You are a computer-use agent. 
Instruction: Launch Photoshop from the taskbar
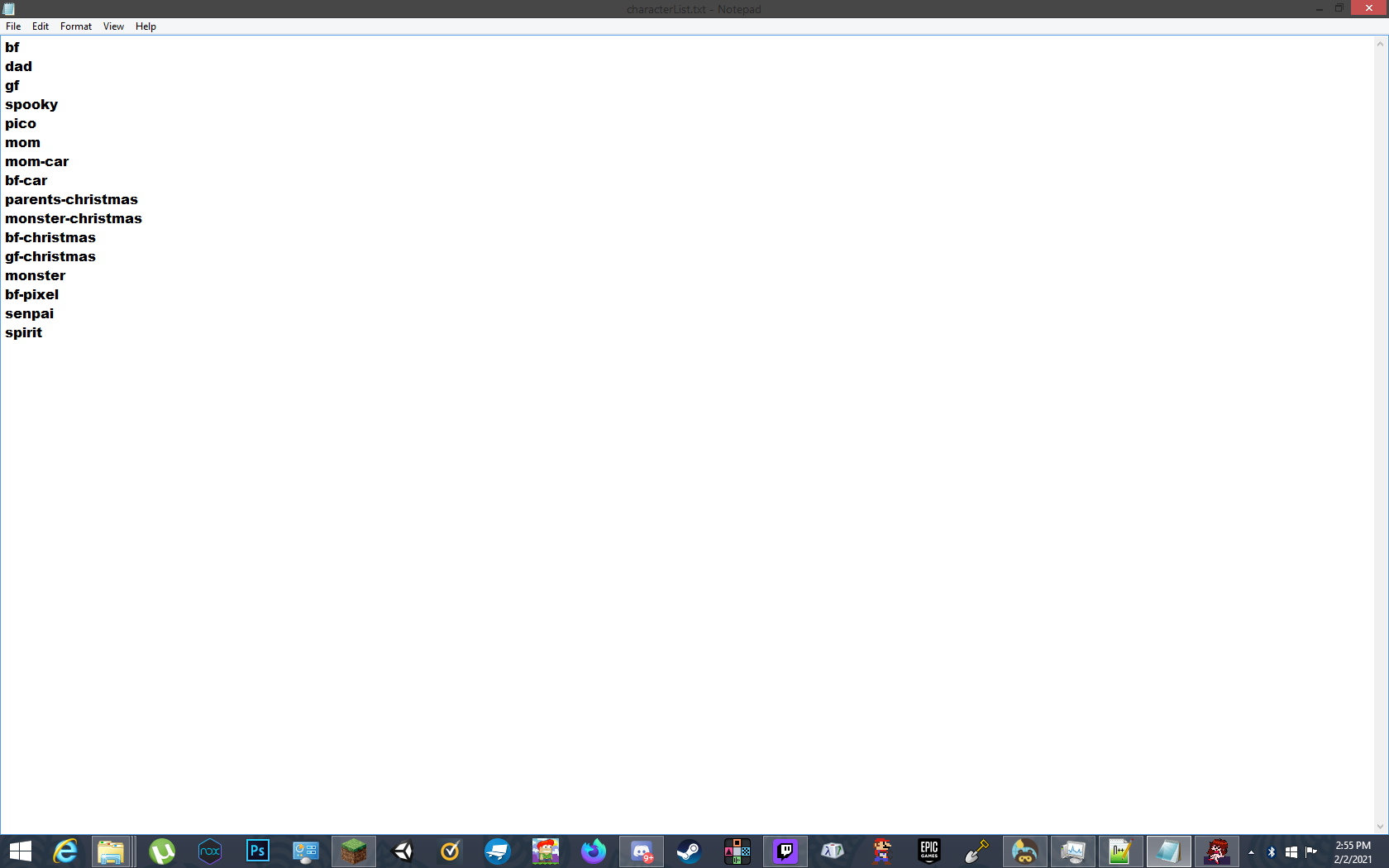click(258, 851)
